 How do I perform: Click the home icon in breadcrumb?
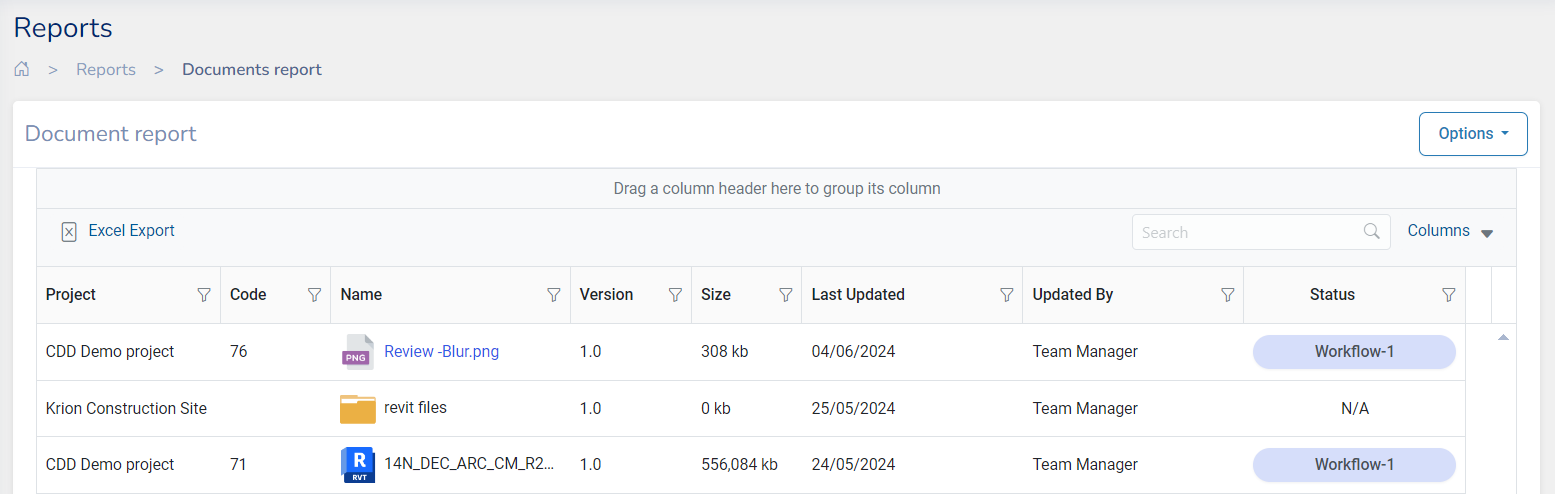tap(22, 70)
